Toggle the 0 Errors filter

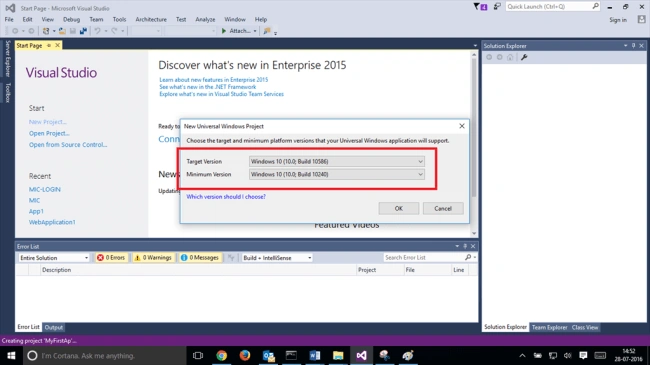(x=111, y=258)
